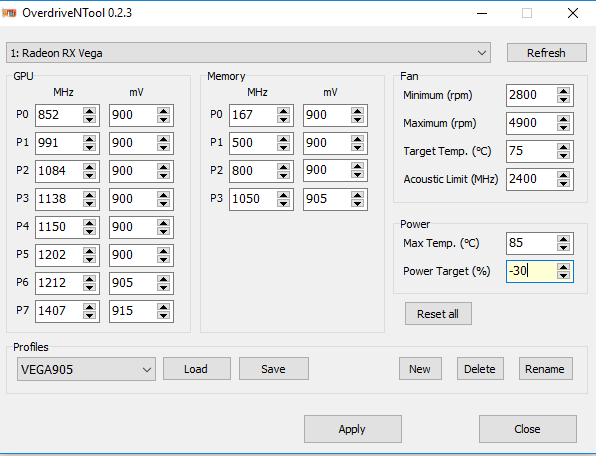Save the current profile

274,369
